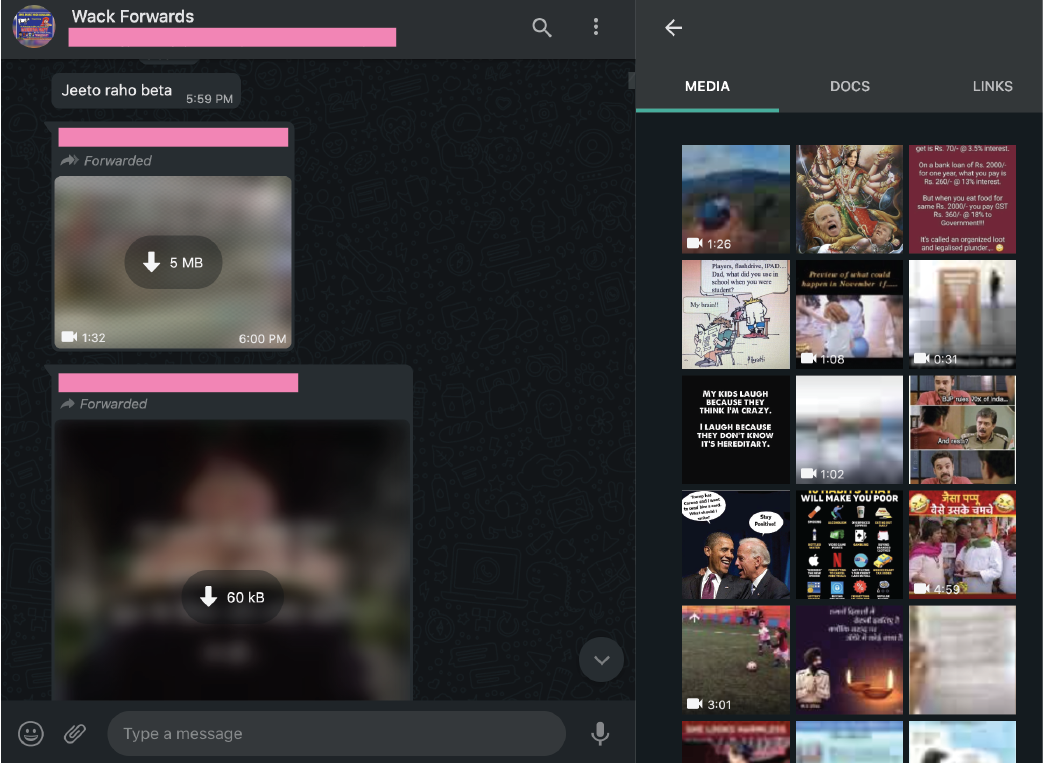
Task: Open the BJP rules comic strip thumbnail
Action: coord(963,430)
